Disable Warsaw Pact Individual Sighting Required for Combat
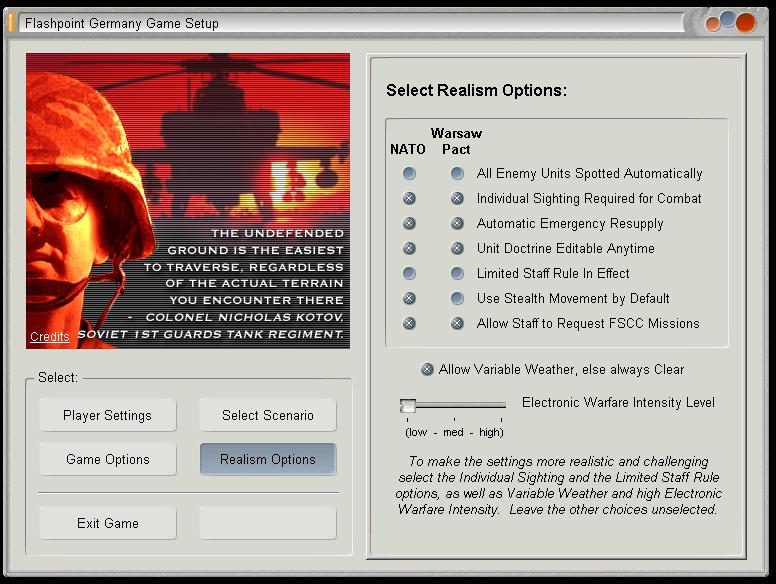This screenshot has height=584, width=776. pos(457,198)
